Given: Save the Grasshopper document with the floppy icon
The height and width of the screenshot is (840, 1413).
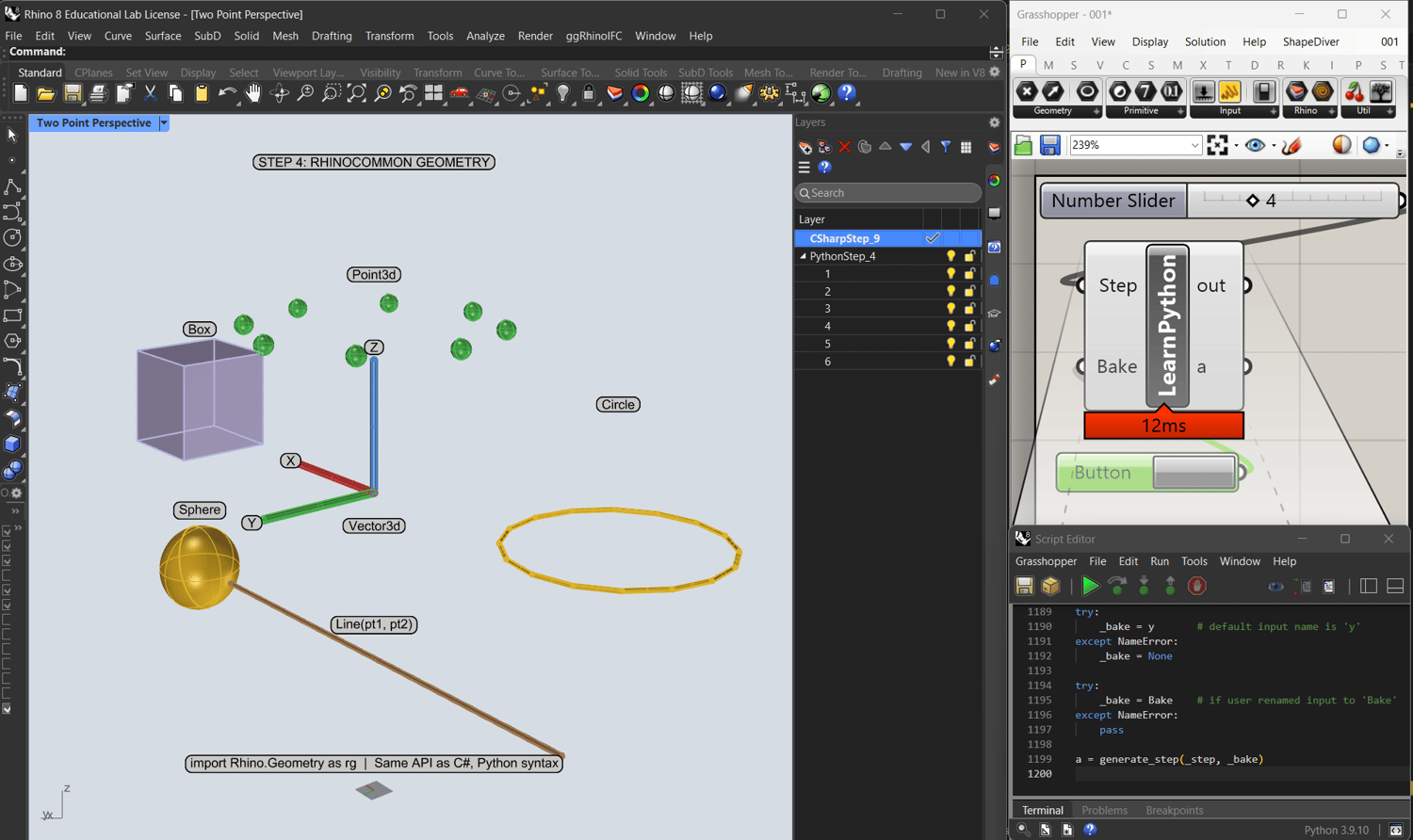Looking at the screenshot, I should (x=1049, y=145).
